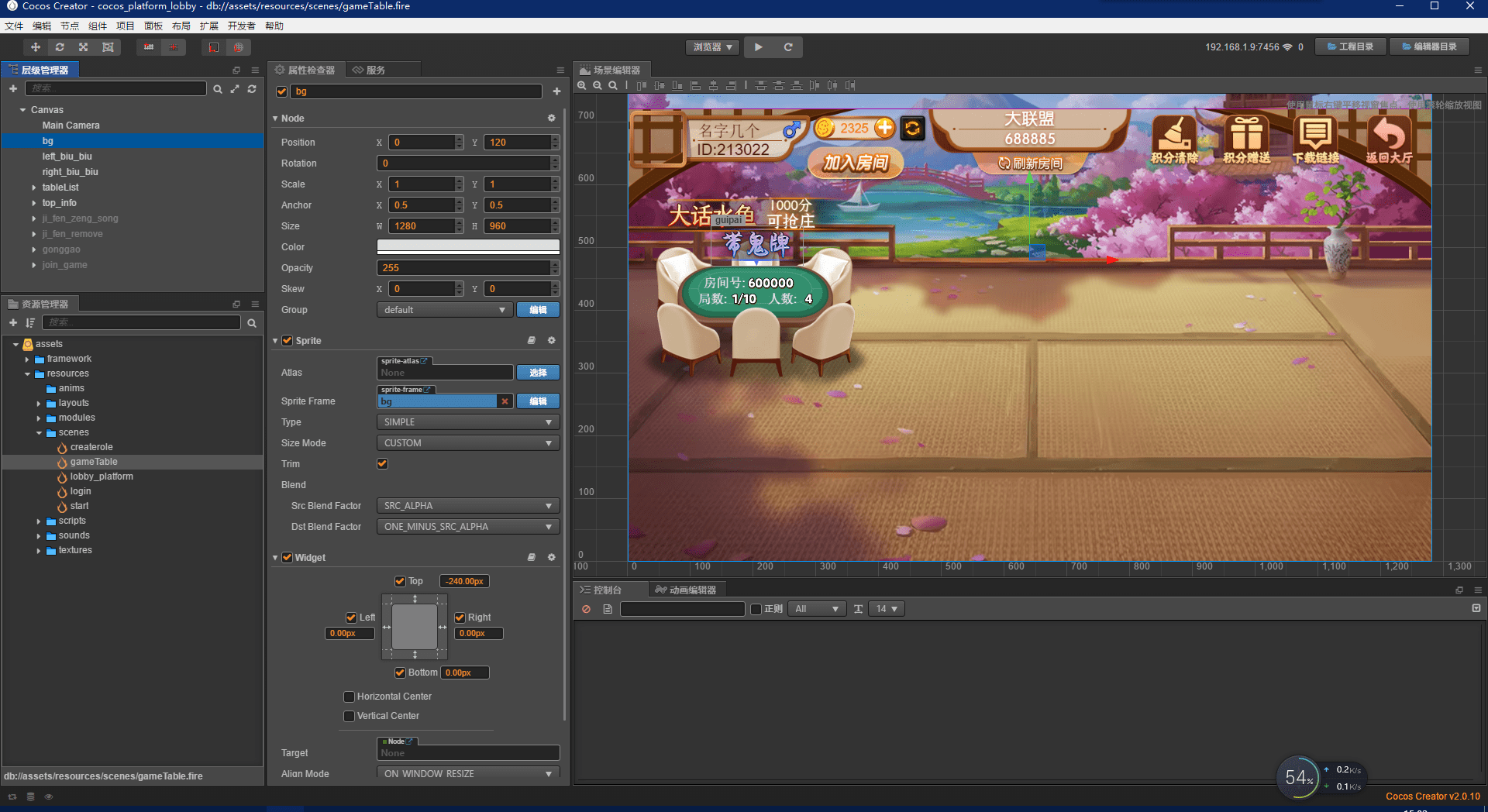Switch to the 动画编辑器 tab
This screenshot has height=812, width=1488.
click(x=686, y=590)
